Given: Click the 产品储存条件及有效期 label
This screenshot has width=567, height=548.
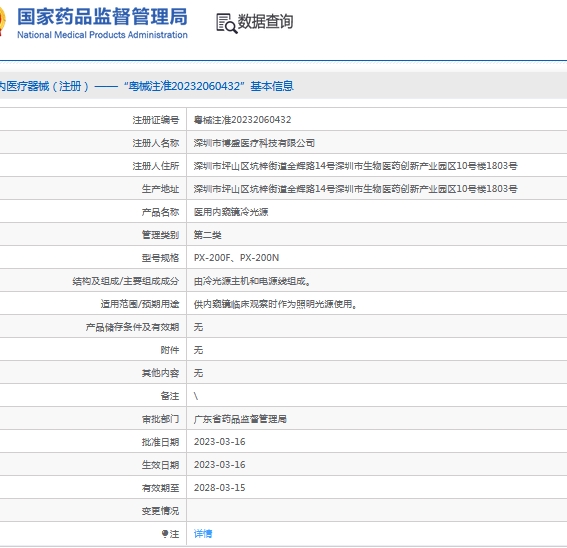Looking at the screenshot, I should point(132,327).
